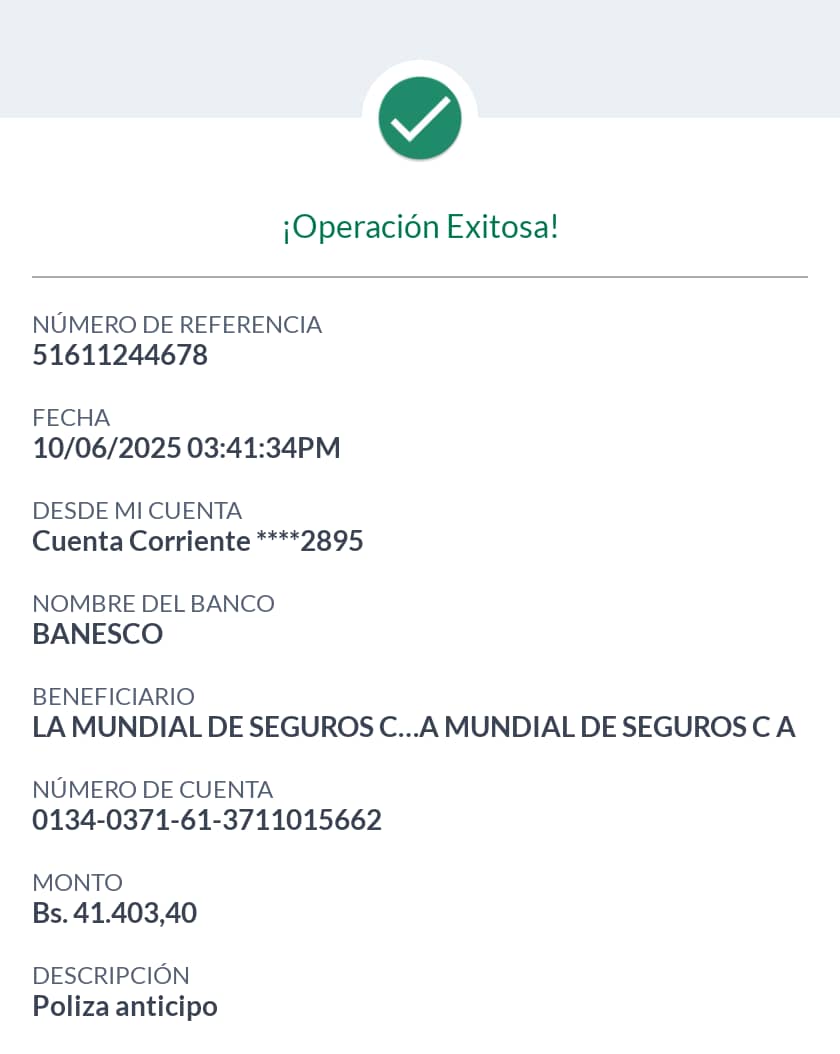Select reference number 51611244678
This screenshot has height=1054, width=840.
120,355
